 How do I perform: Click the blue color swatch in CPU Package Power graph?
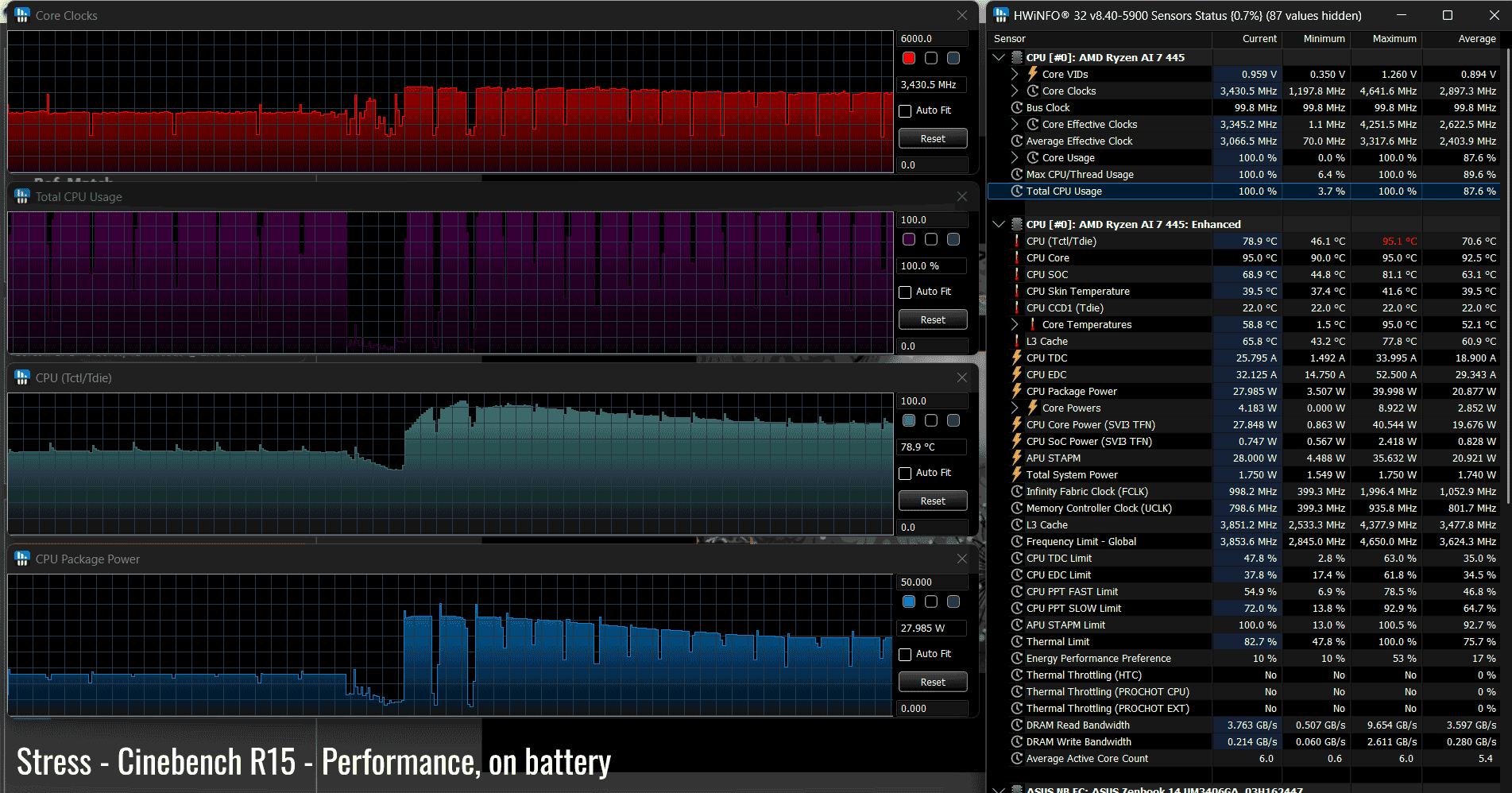[909, 602]
